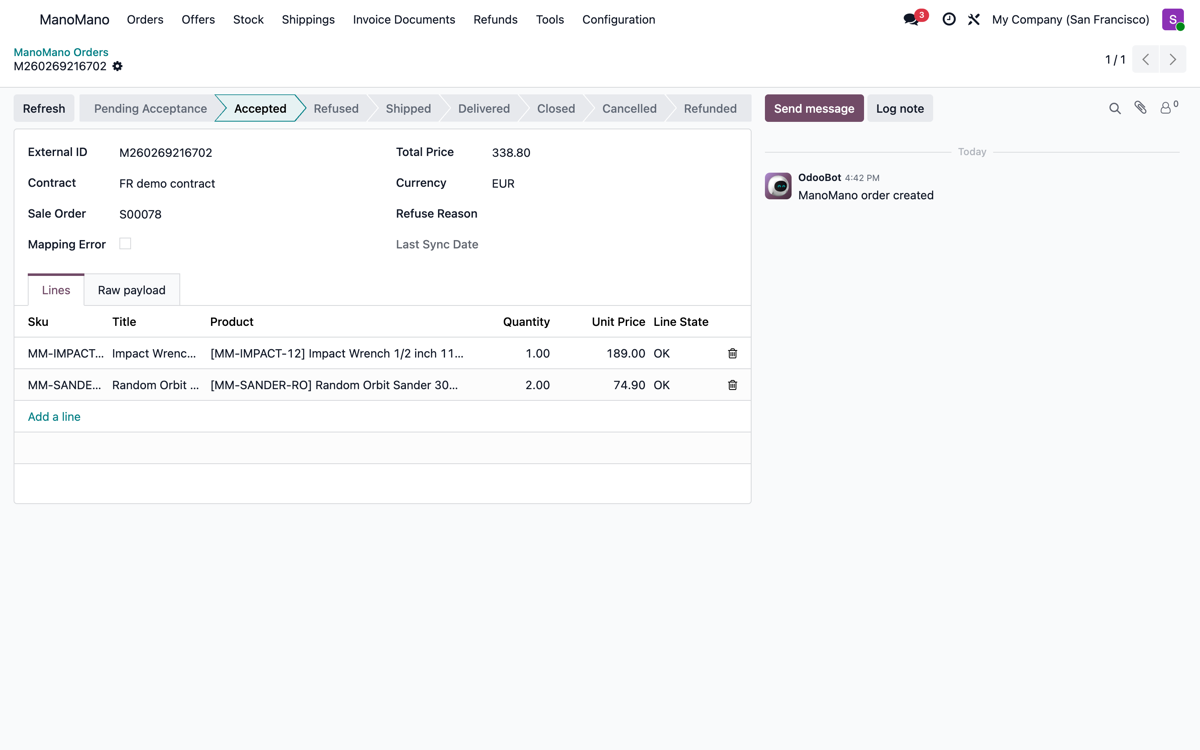Open the activities clock icon
Screen dimensions: 1200x750
tap(949, 19)
